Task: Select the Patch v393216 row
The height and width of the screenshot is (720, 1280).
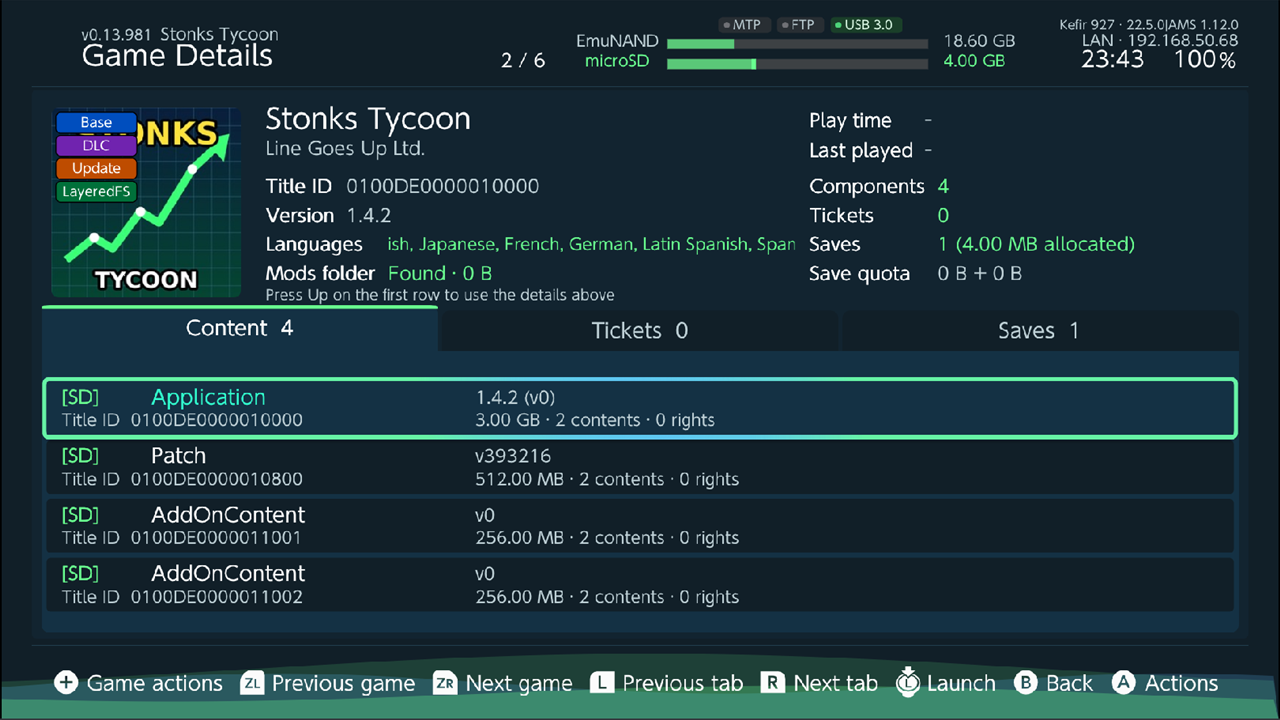Action: (640, 467)
